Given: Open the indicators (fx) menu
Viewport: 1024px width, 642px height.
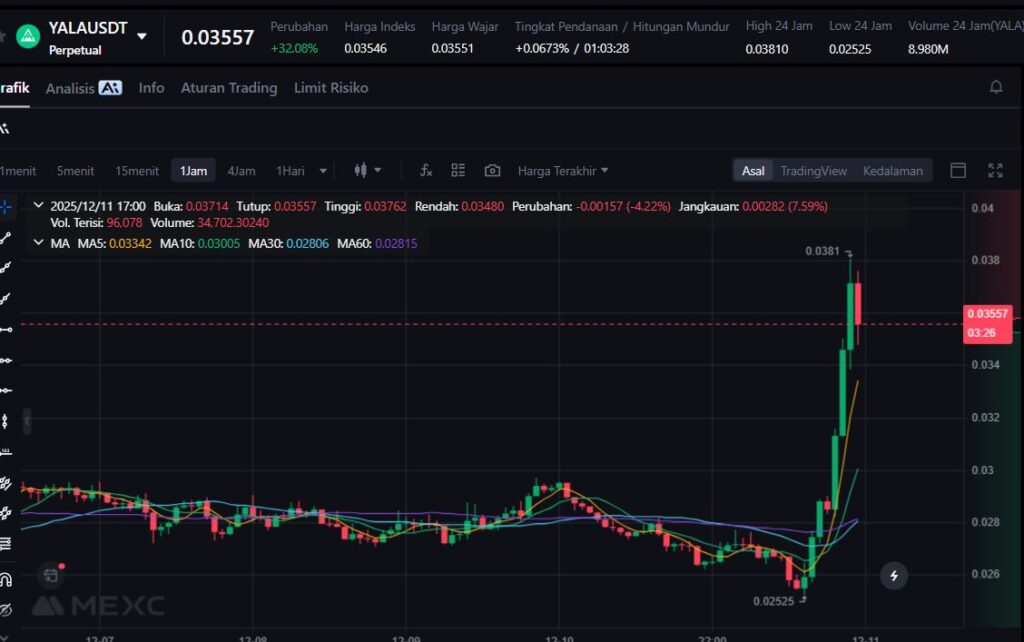Looking at the screenshot, I should pos(426,171).
